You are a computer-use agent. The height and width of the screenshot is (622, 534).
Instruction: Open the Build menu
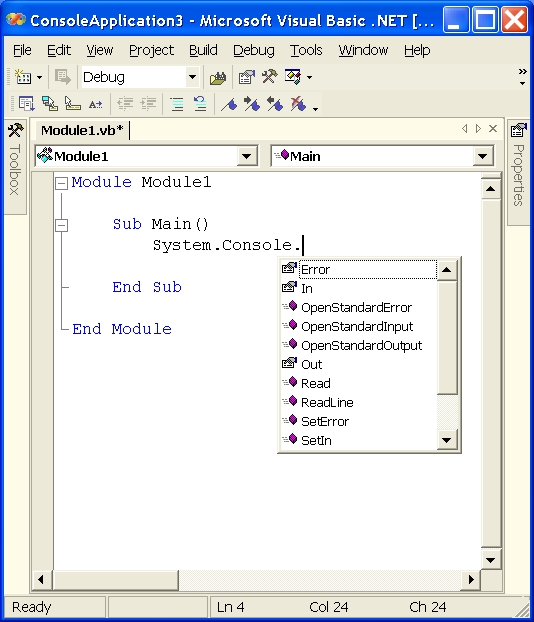click(203, 50)
